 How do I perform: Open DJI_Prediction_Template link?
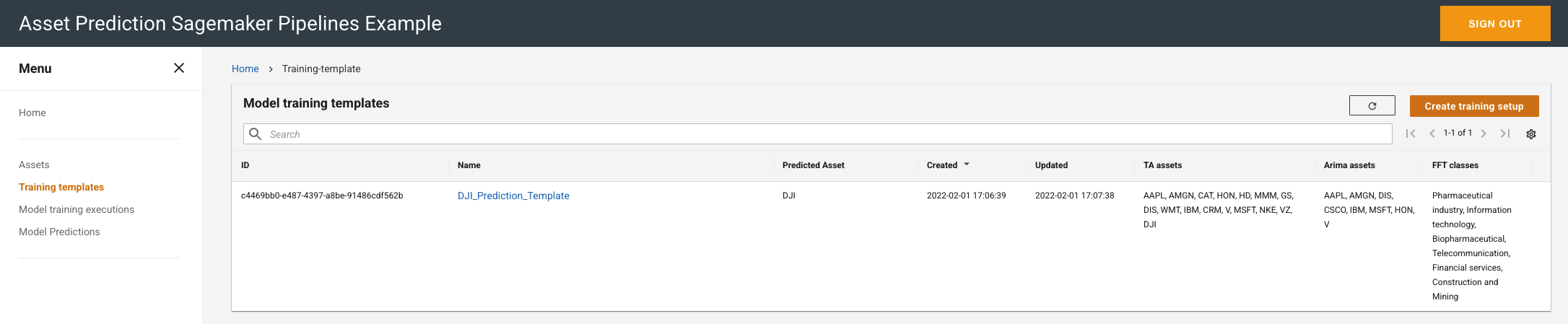coord(513,196)
